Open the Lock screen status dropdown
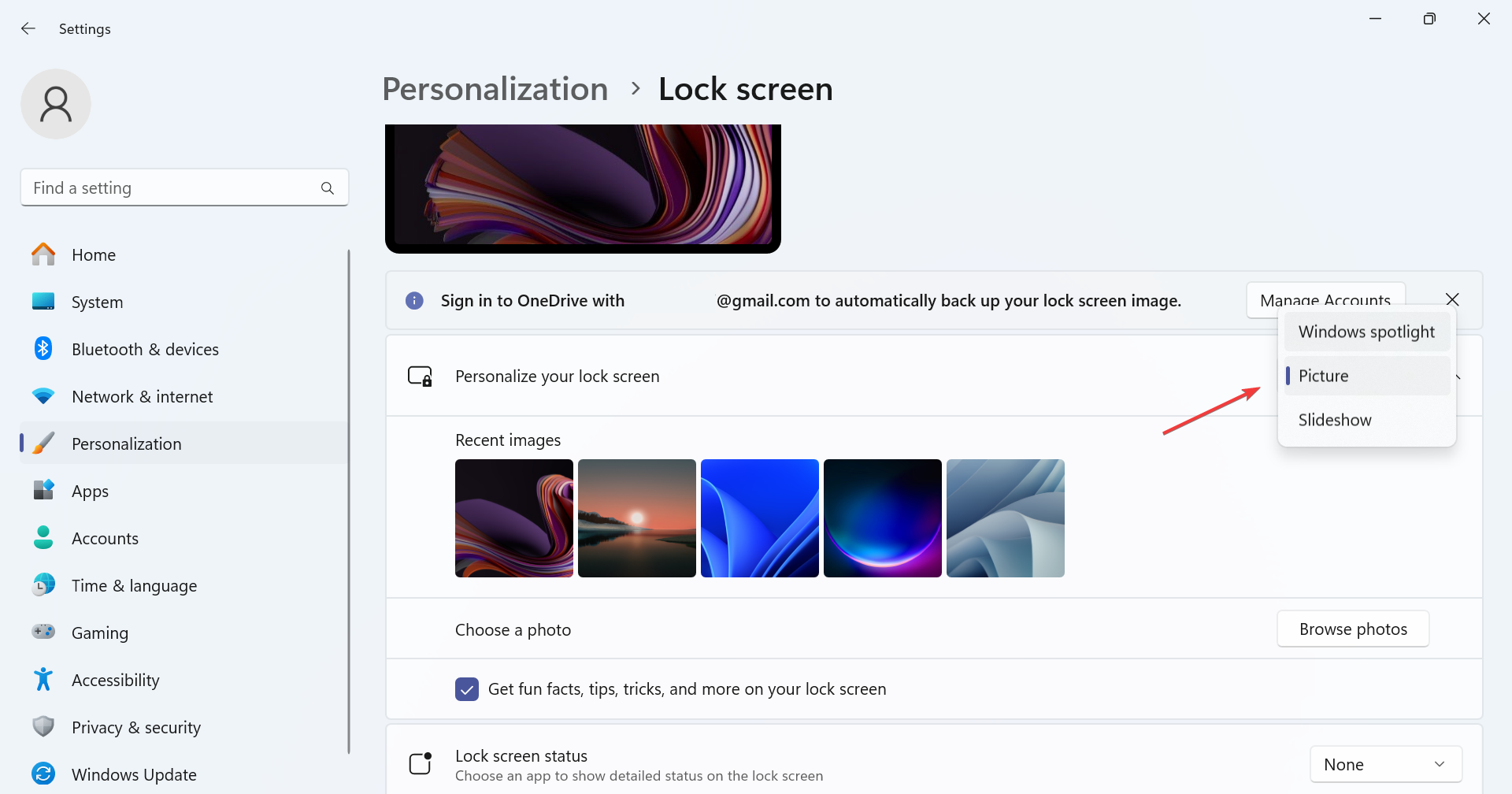Viewport: 1512px width, 794px height. pos(1385,764)
